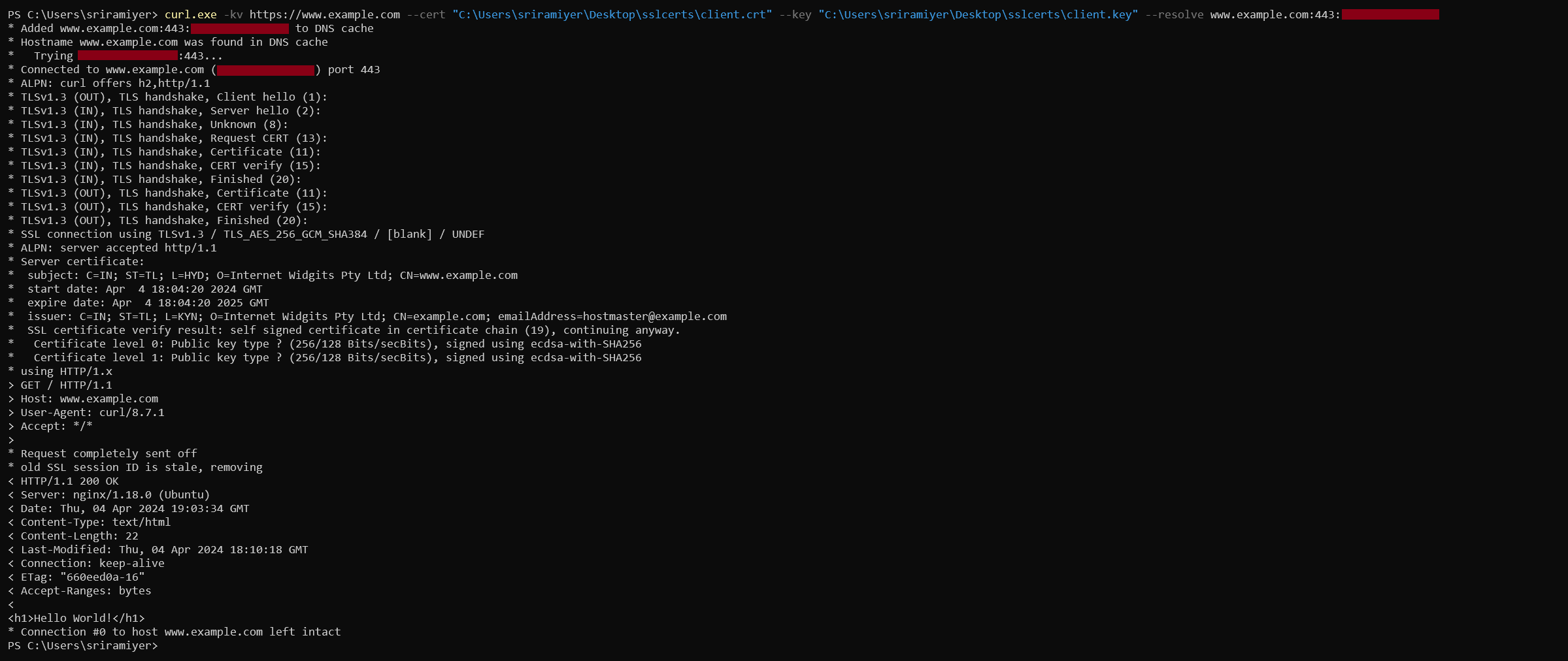Click the Request CERT (13) handshake line

(x=167, y=138)
